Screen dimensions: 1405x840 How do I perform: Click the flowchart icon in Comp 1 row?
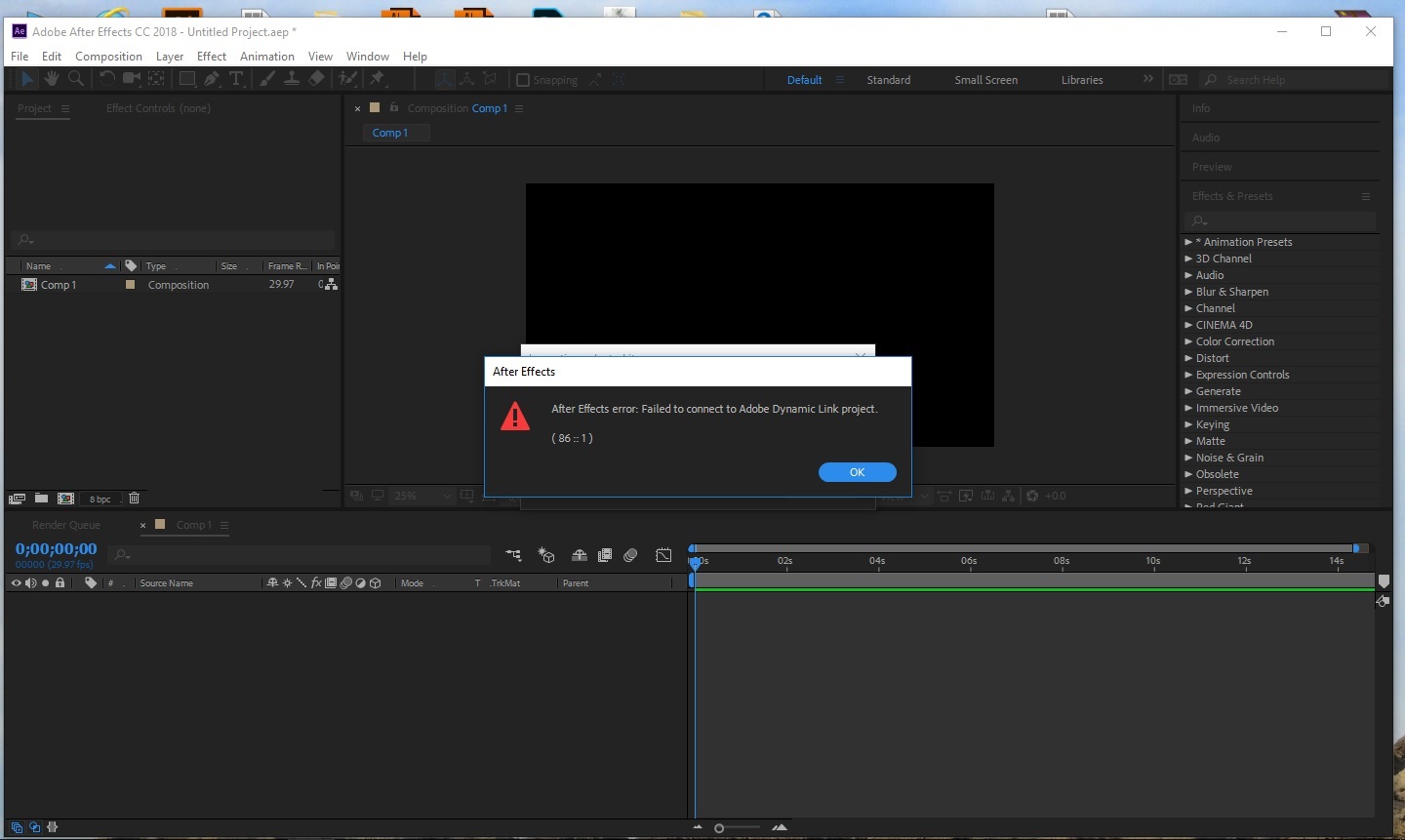[x=332, y=285]
